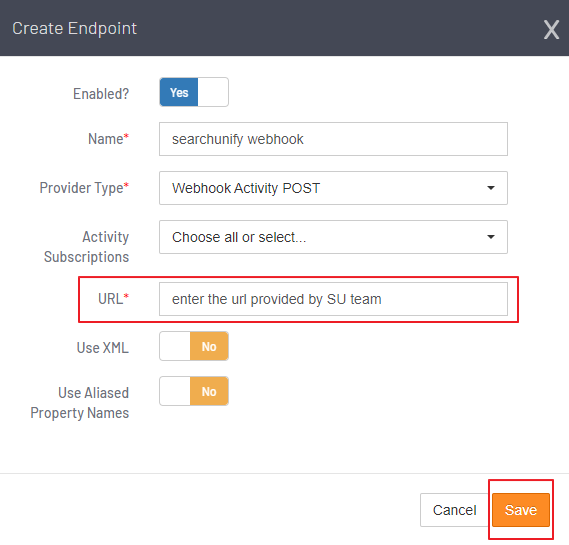
Task: Click the orange No on Use Aliased Property Names
Action: point(209,391)
